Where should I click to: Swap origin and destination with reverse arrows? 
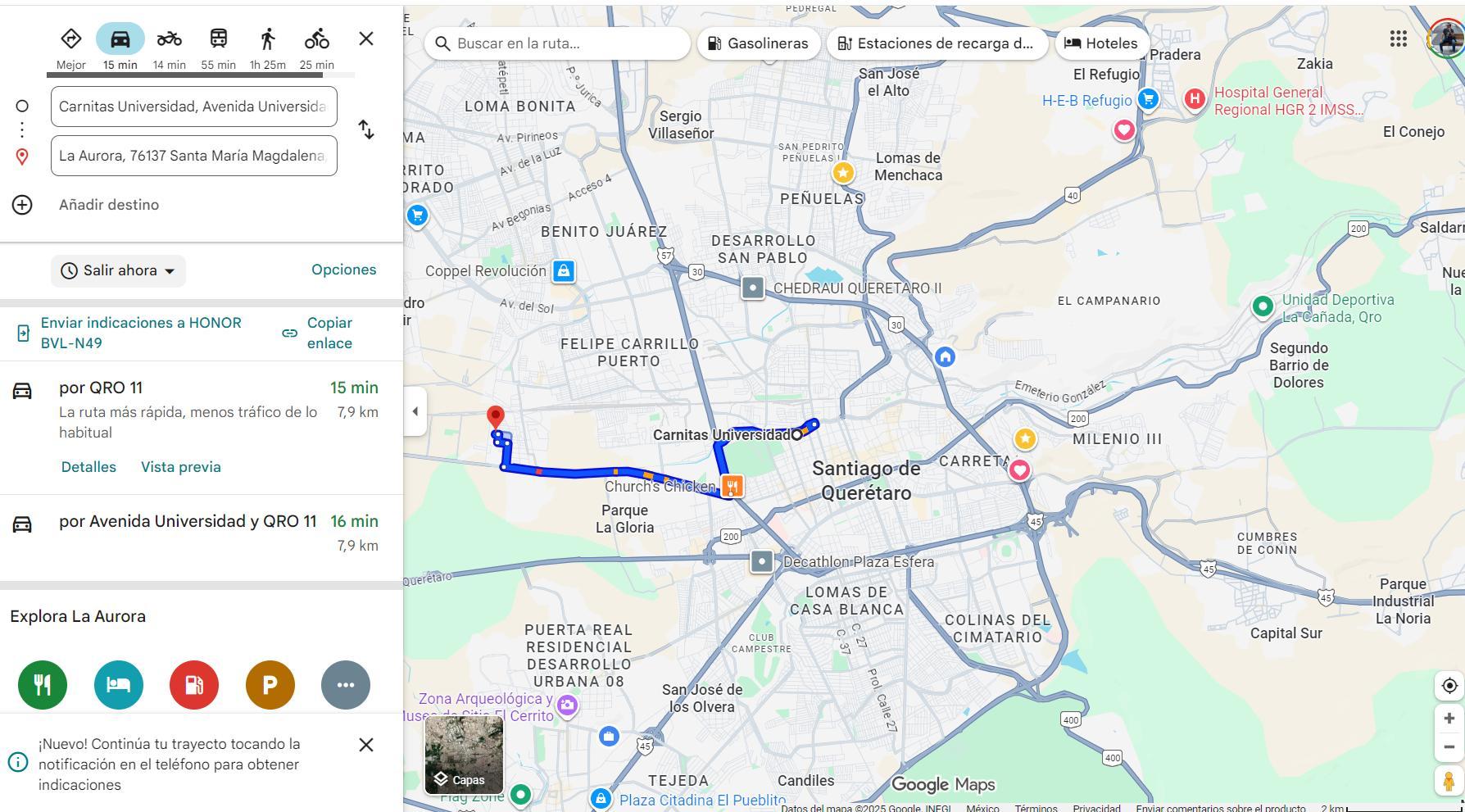tap(366, 129)
